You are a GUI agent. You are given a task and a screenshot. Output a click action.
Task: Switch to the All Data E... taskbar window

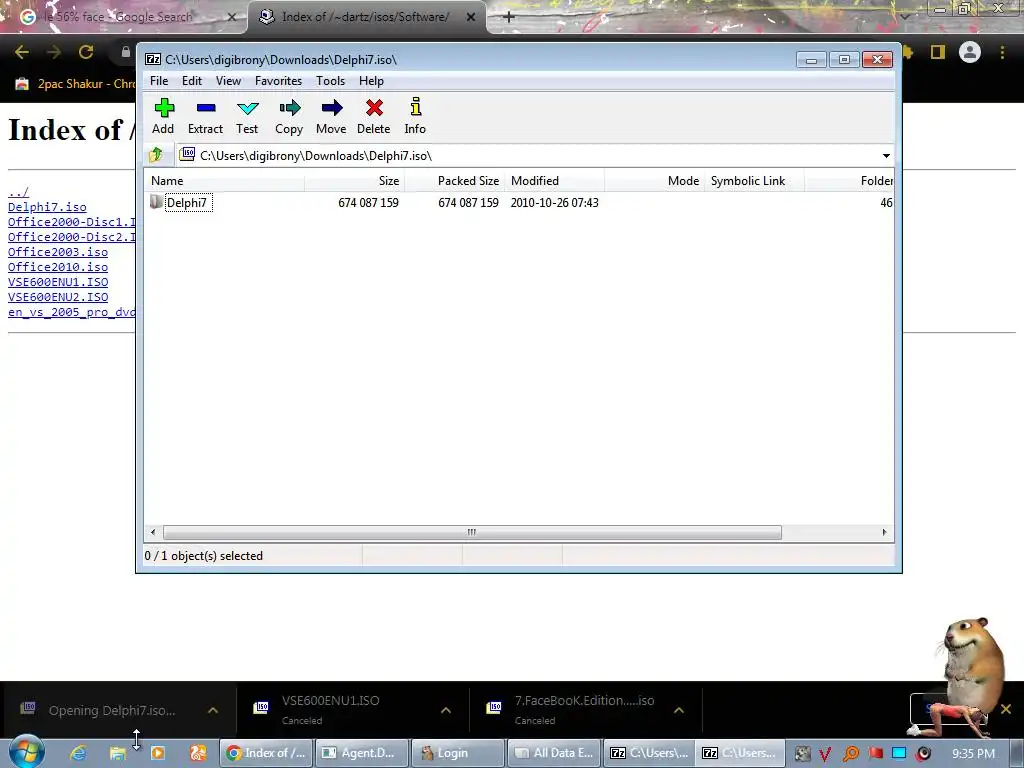[x=554, y=753]
